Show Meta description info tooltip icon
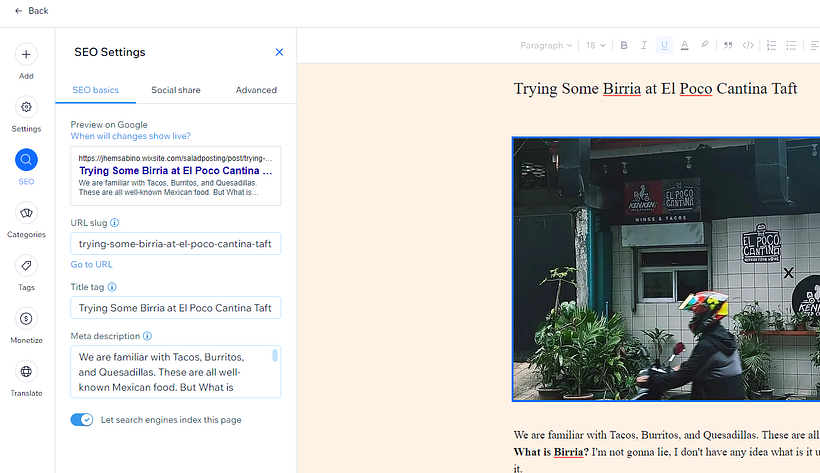Screen dimensions: 820x473 coord(147,336)
